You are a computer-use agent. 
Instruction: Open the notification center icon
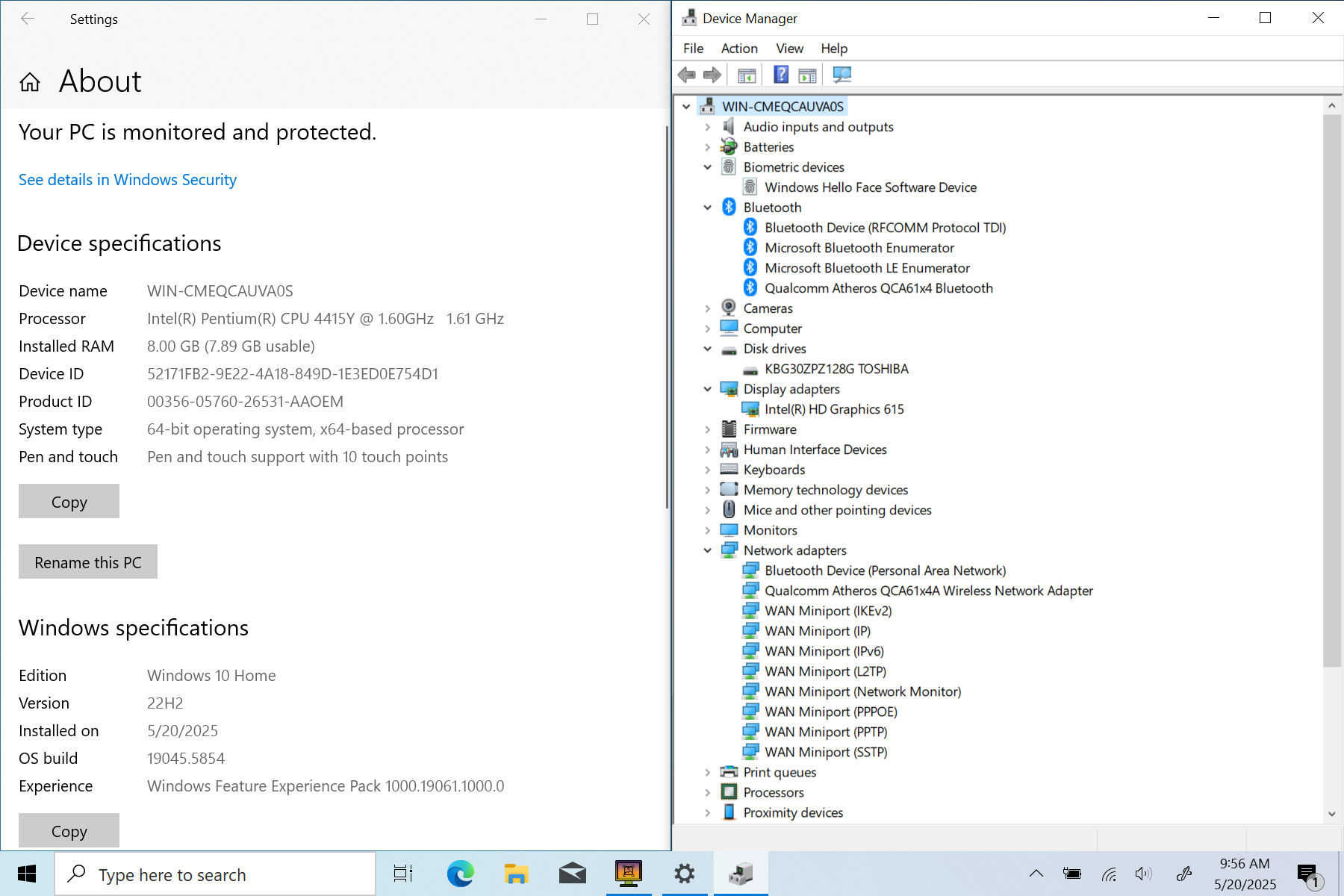point(1309,874)
